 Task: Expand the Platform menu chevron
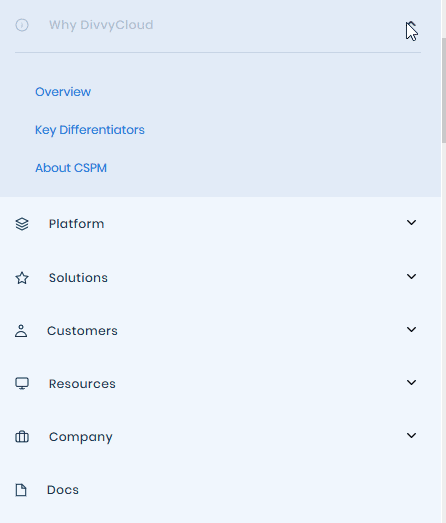(411, 222)
